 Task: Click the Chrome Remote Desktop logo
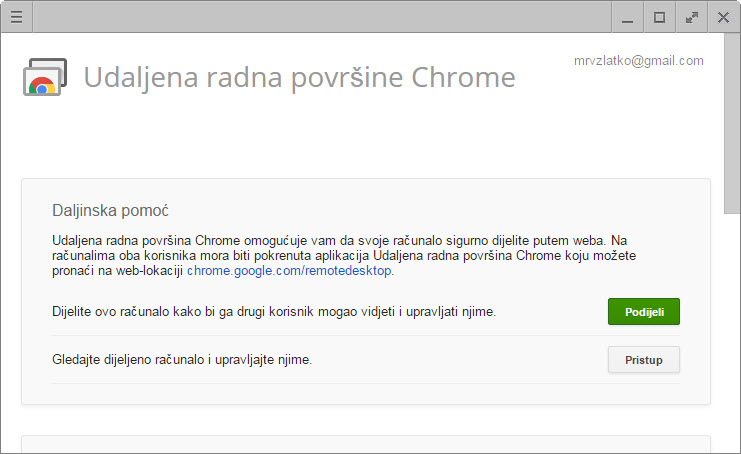45,77
